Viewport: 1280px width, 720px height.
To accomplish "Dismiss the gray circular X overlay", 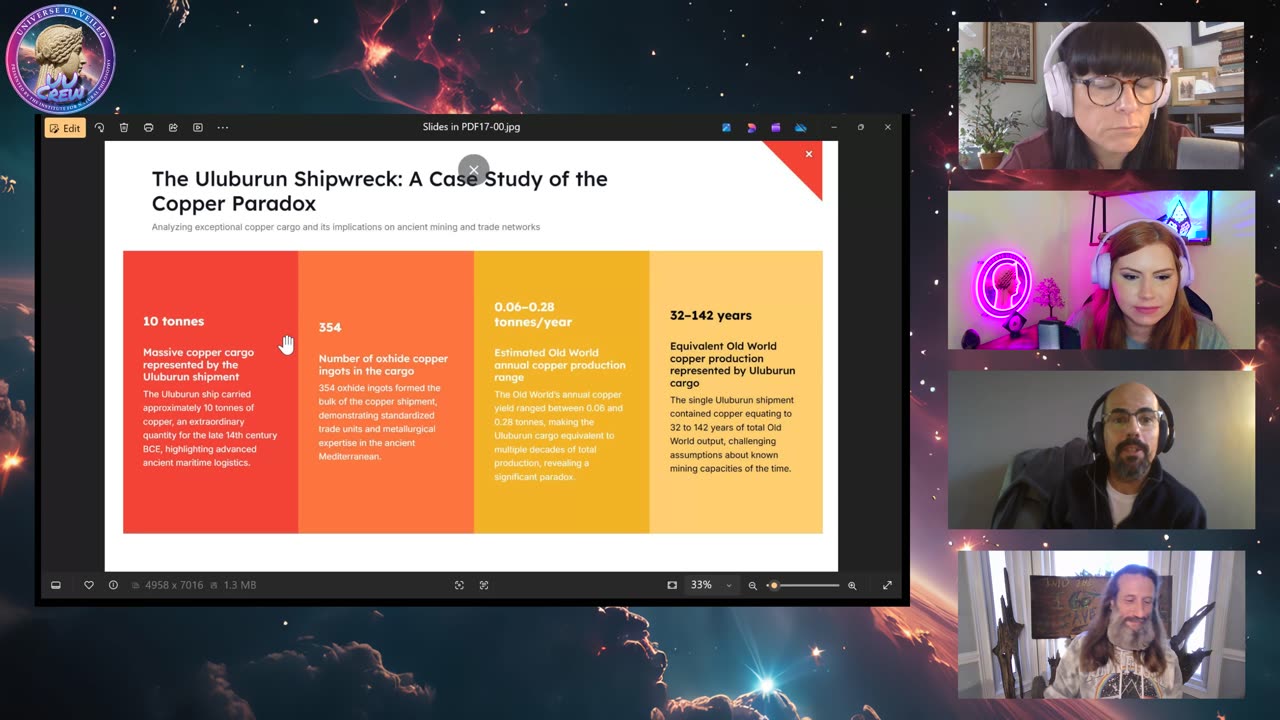I will 473,169.
